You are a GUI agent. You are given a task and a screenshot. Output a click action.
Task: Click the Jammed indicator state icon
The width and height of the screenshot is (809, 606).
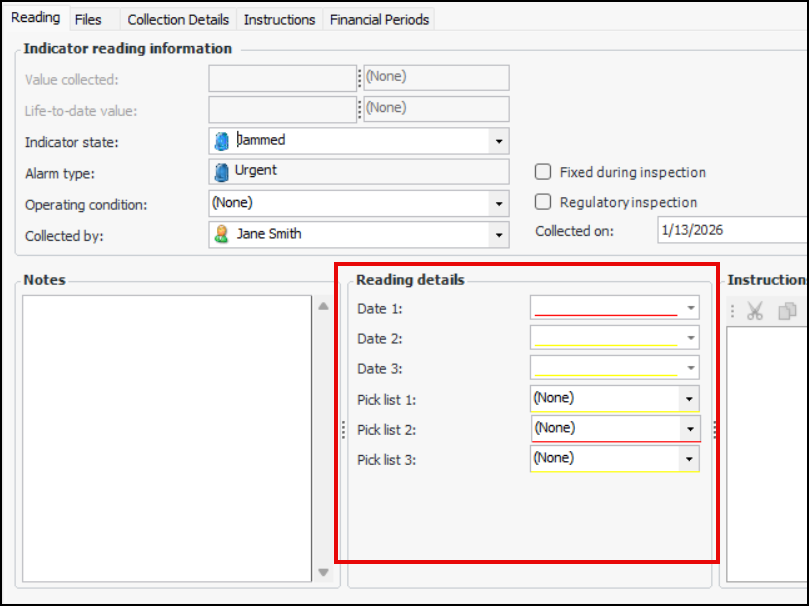pos(222,141)
